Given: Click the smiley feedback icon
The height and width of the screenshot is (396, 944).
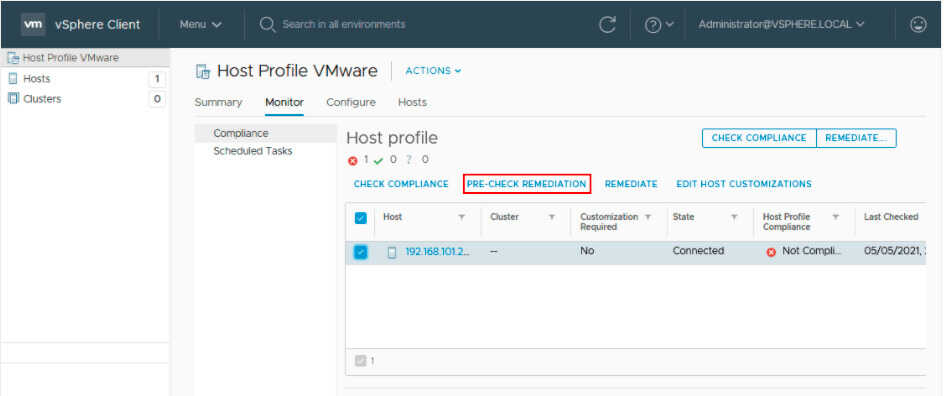Looking at the screenshot, I should (x=918, y=25).
